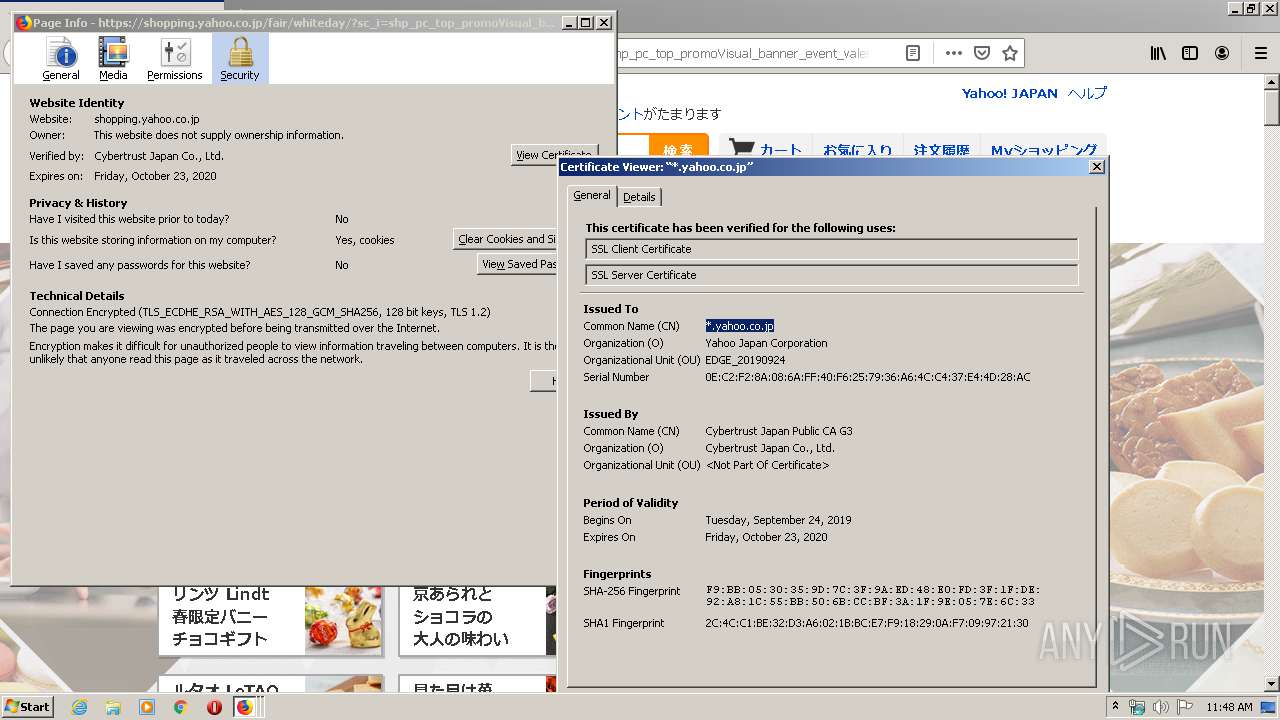The image size is (1280, 720).
Task: Bookmark this page with the star icon
Action: click(x=1010, y=53)
